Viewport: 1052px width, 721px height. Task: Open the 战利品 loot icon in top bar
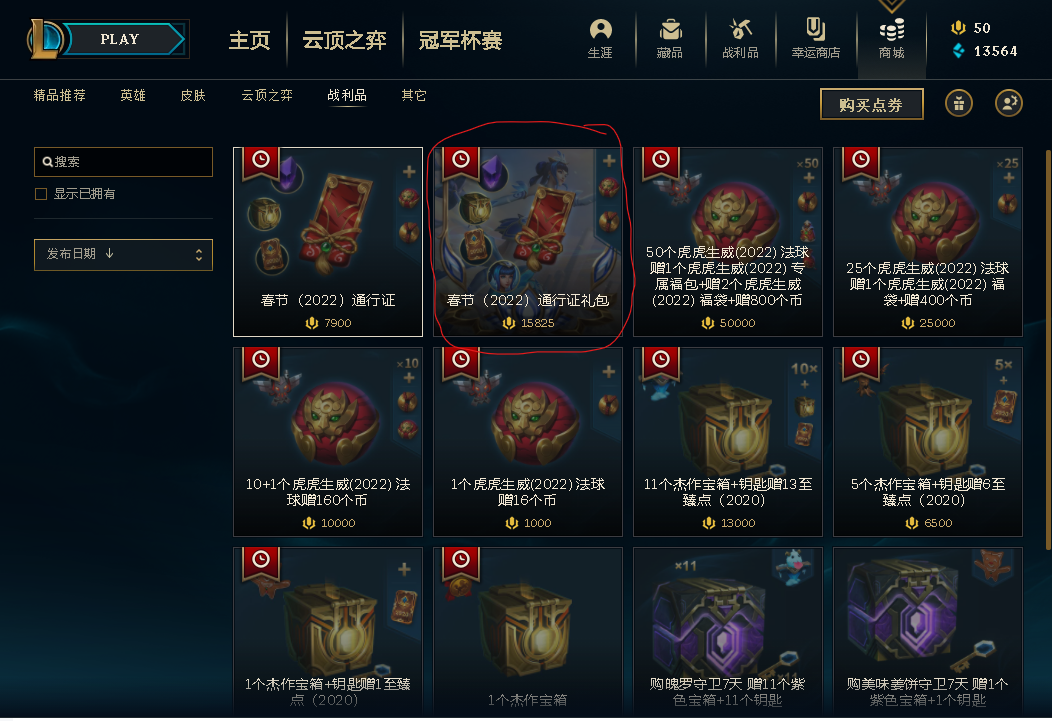pyautogui.click(x=740, y=39)
